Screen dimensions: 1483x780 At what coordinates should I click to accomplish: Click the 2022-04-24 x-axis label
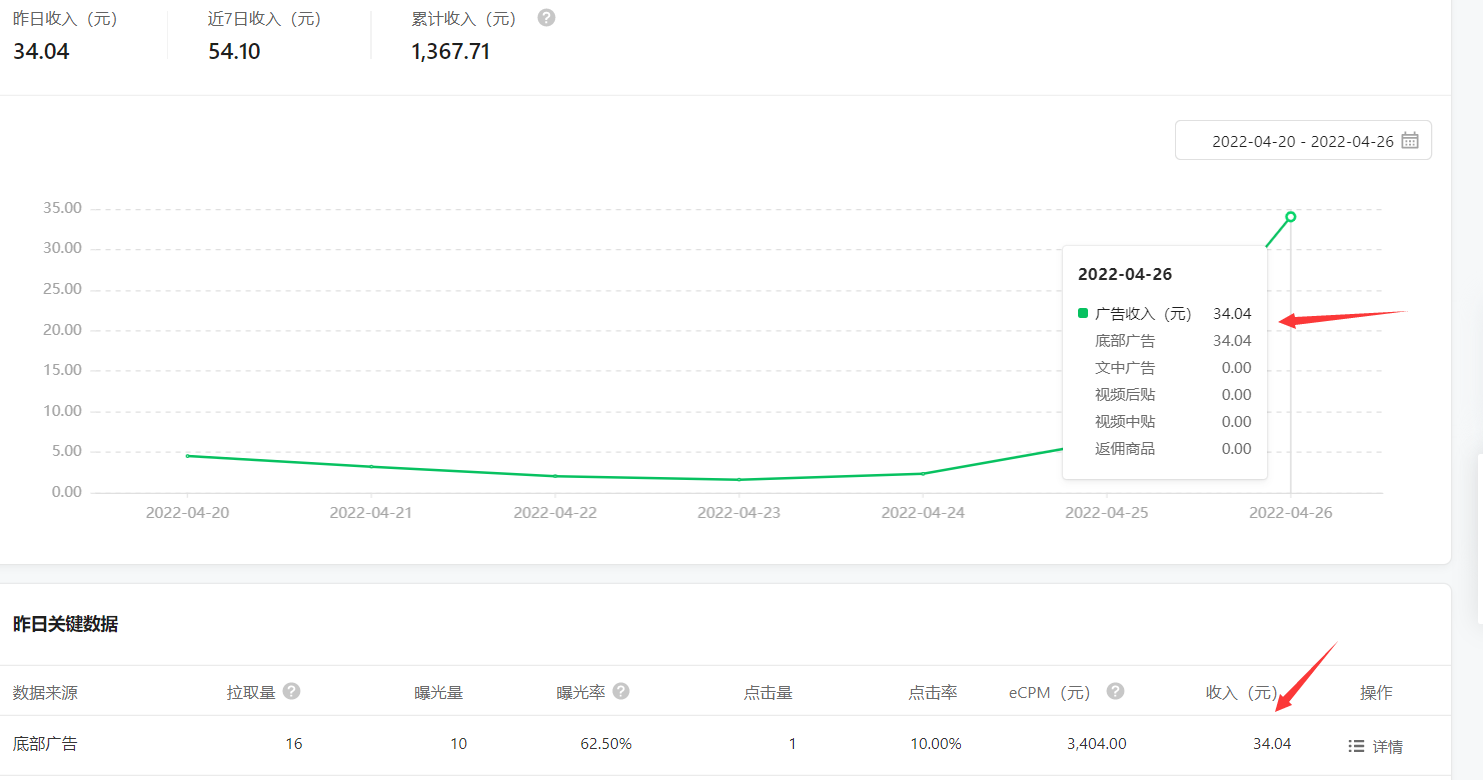coord(923,512)
